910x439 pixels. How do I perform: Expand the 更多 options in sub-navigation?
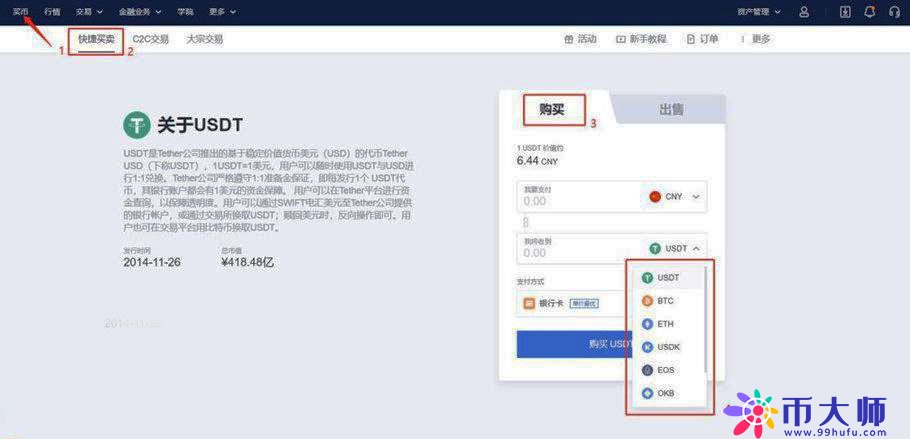coord(756,39)
